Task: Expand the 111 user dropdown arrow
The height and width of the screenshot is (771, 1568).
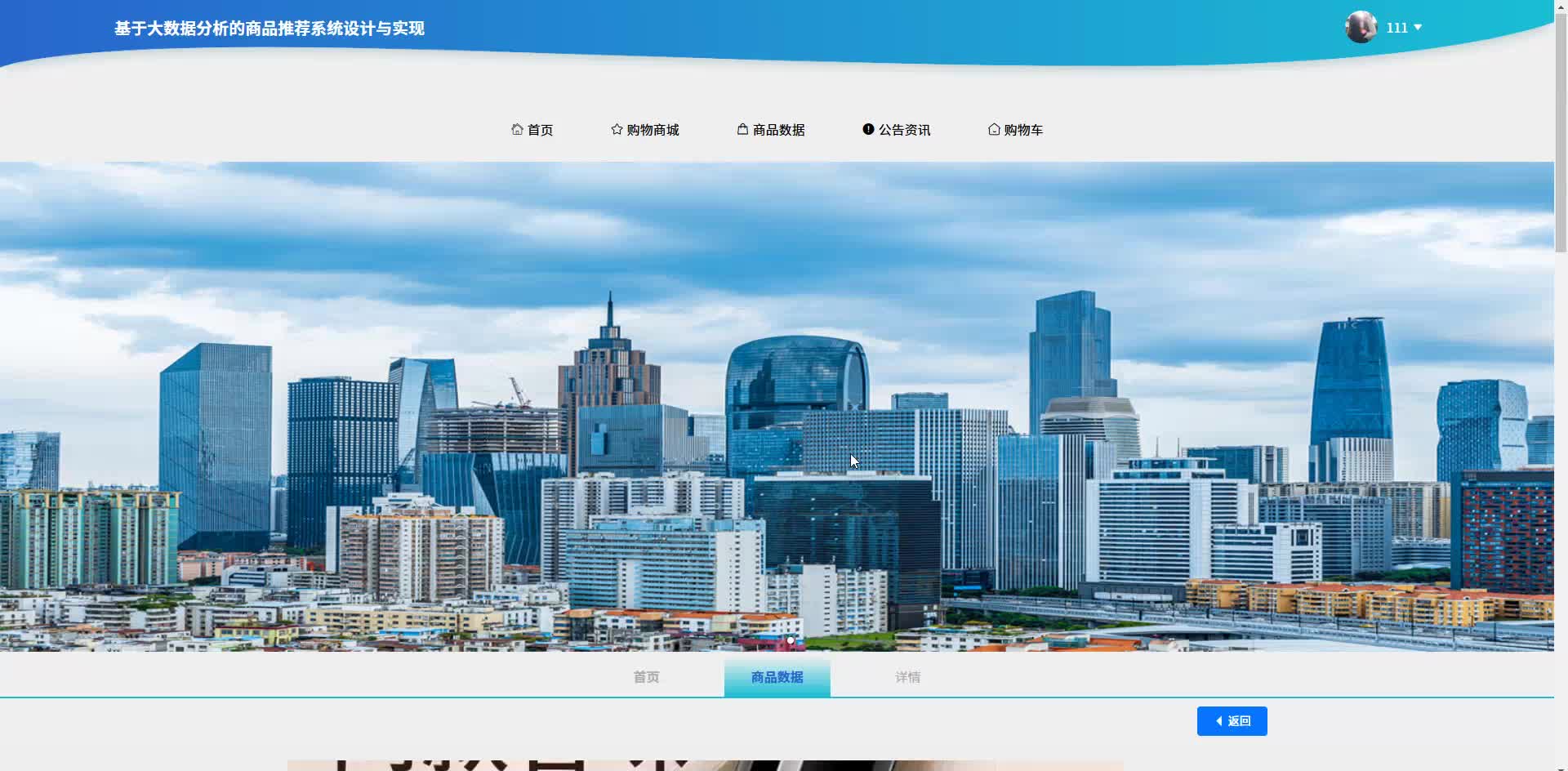Action: [1418, 28]
